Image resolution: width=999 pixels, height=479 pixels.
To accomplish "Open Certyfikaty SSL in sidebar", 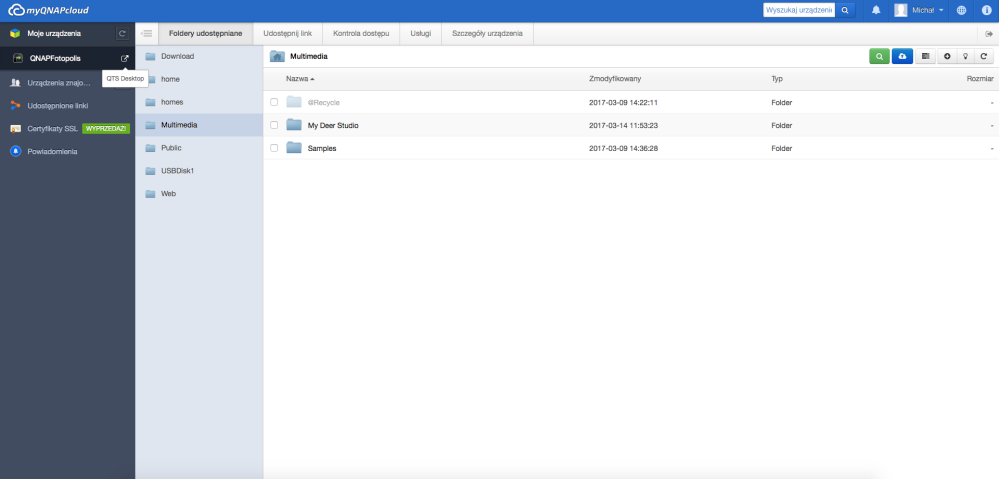I will point(52,129).
